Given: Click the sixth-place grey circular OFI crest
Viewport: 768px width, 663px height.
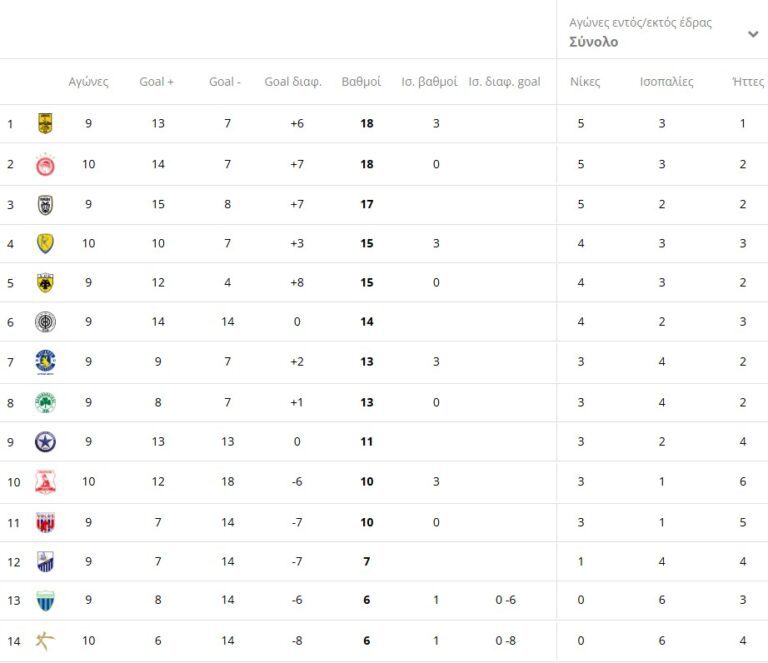Looking at the screenshot, I should pos(45,323).
